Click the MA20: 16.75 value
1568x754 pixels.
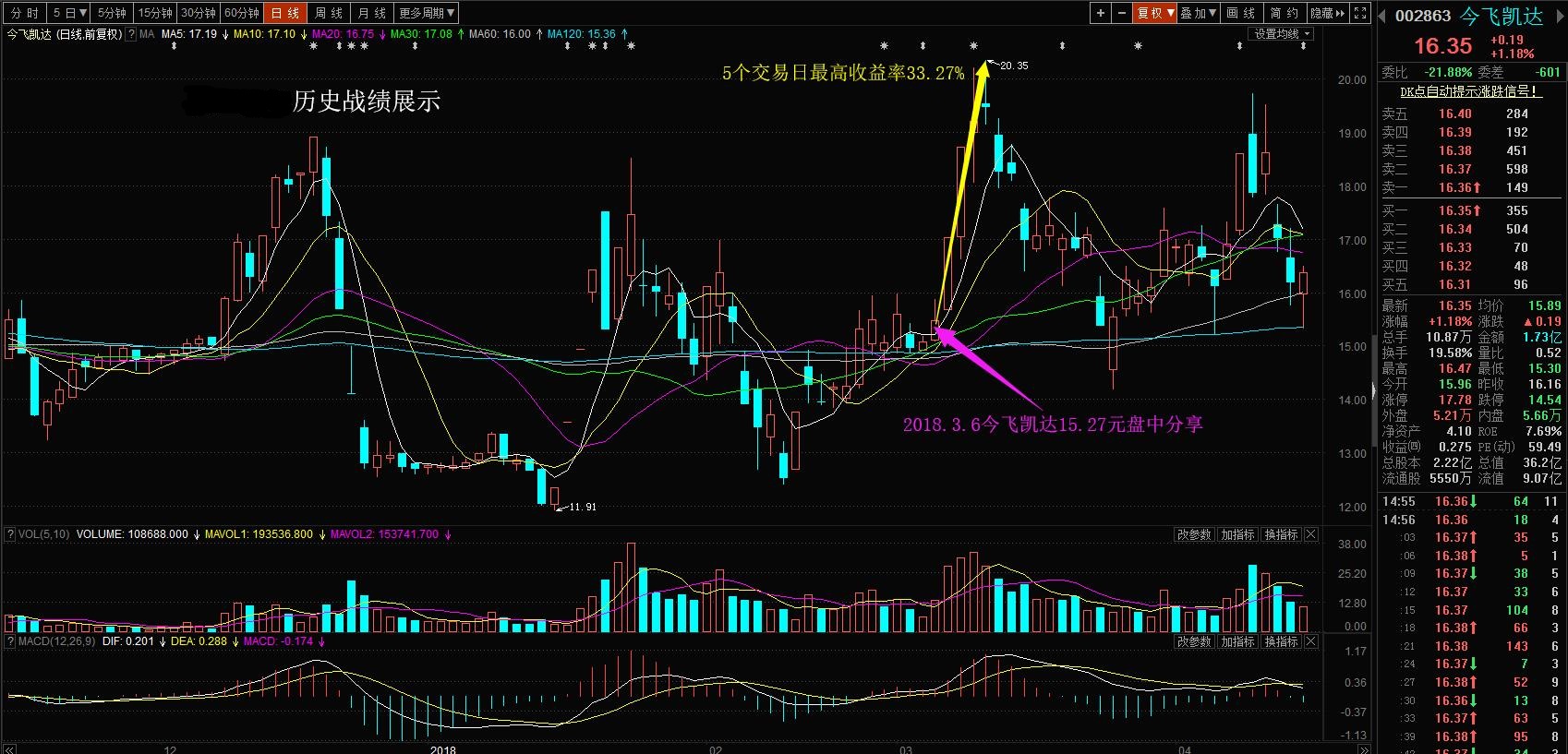coord(343,34)
